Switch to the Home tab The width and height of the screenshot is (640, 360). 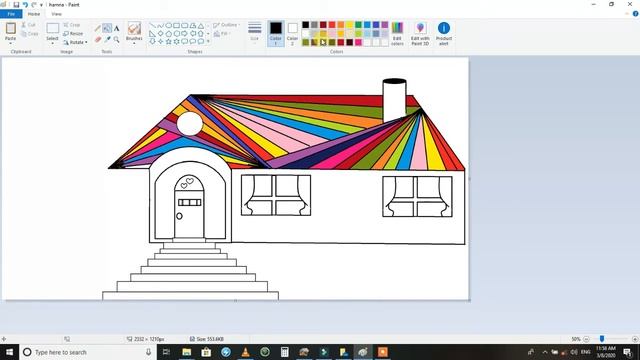point(34,14)
